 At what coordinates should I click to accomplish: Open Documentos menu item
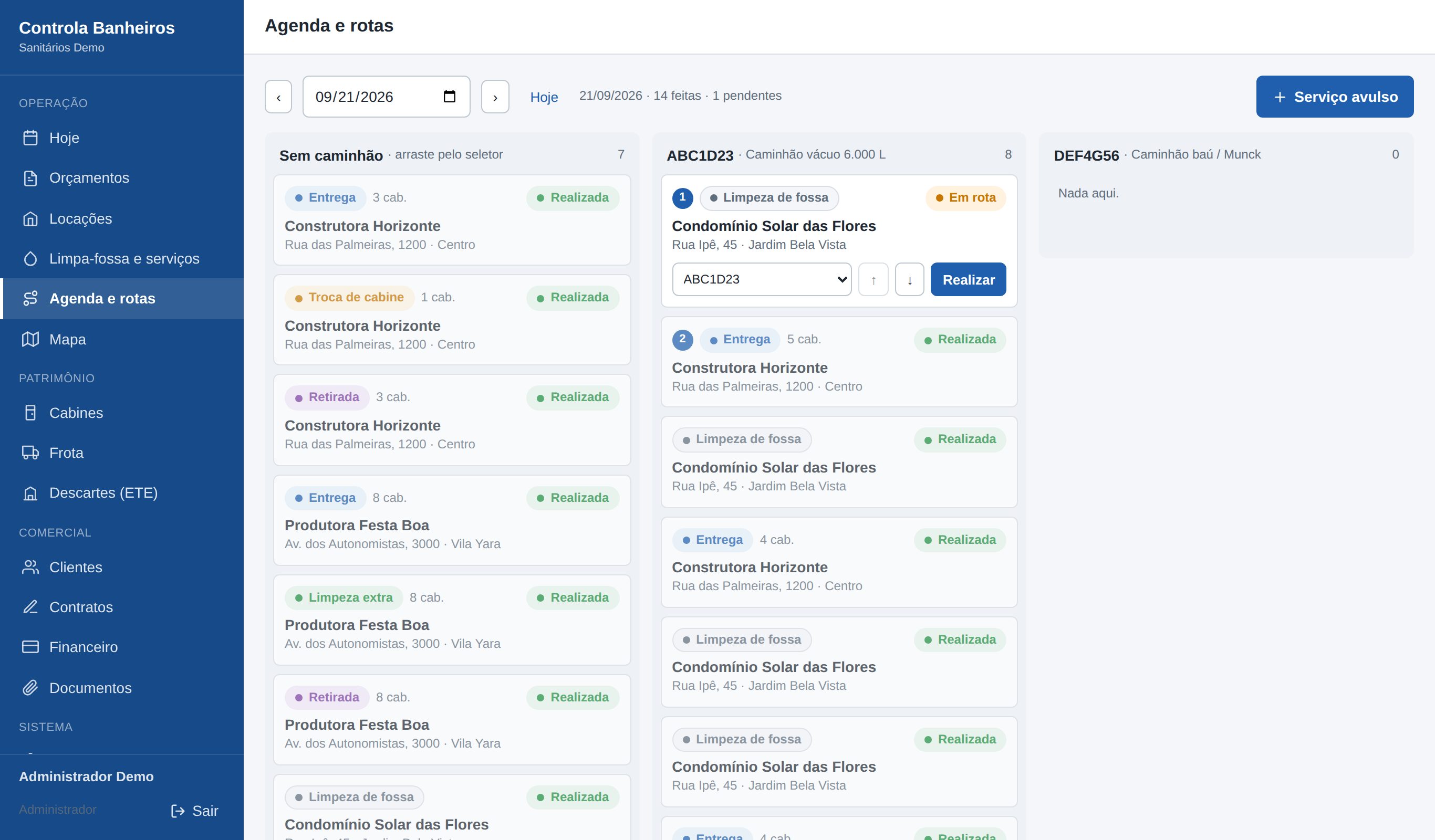click(122, 688)
